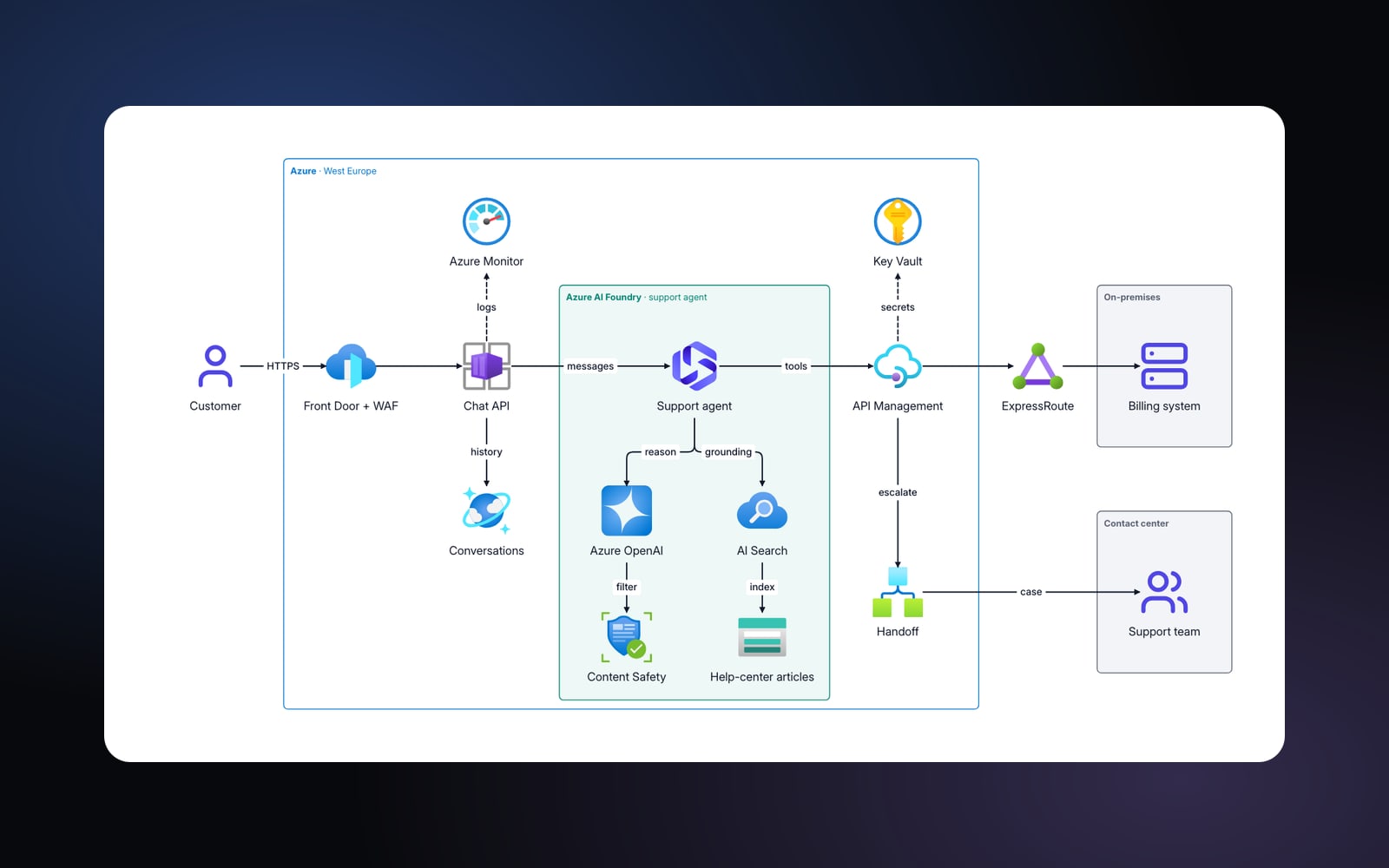This screenshot has width=1389, height=868.
Task: Click the Chat API container icon
Action: (486, 366)
